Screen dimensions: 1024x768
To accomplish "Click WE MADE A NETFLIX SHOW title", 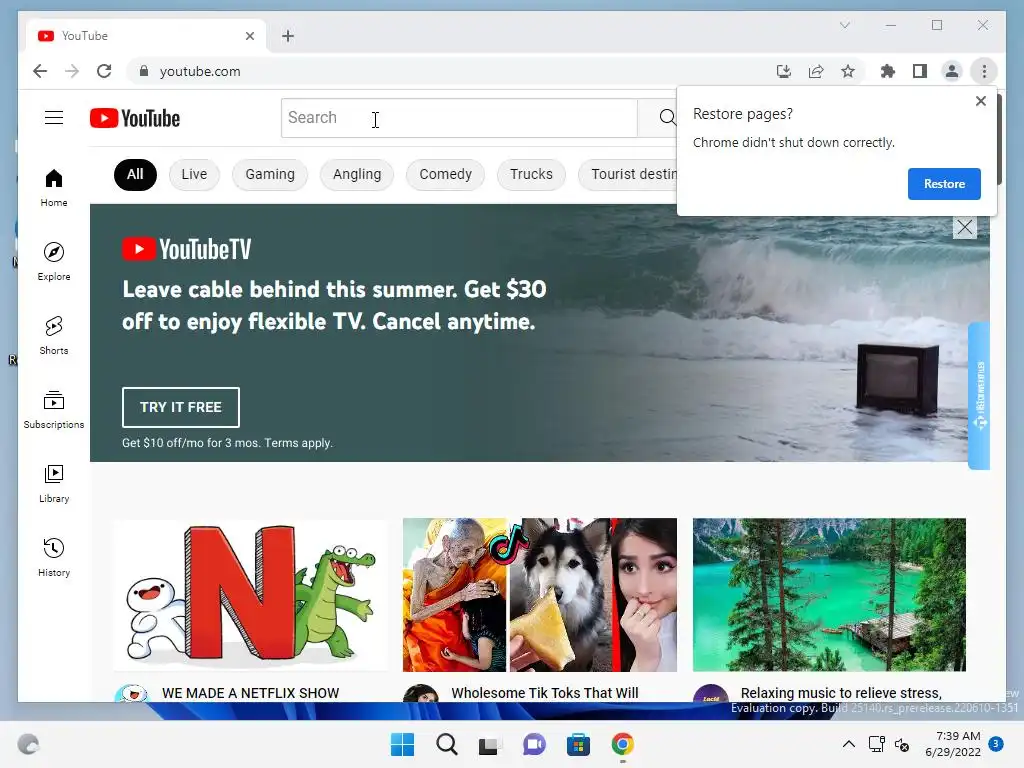I will coord(251,693).
